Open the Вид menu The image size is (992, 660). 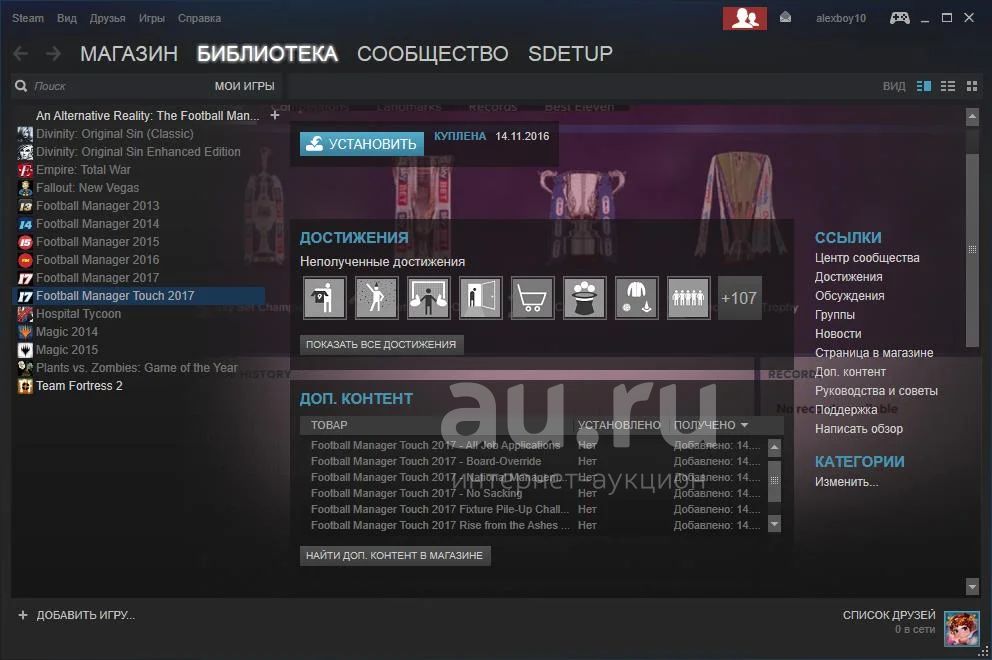click(66, 18)
